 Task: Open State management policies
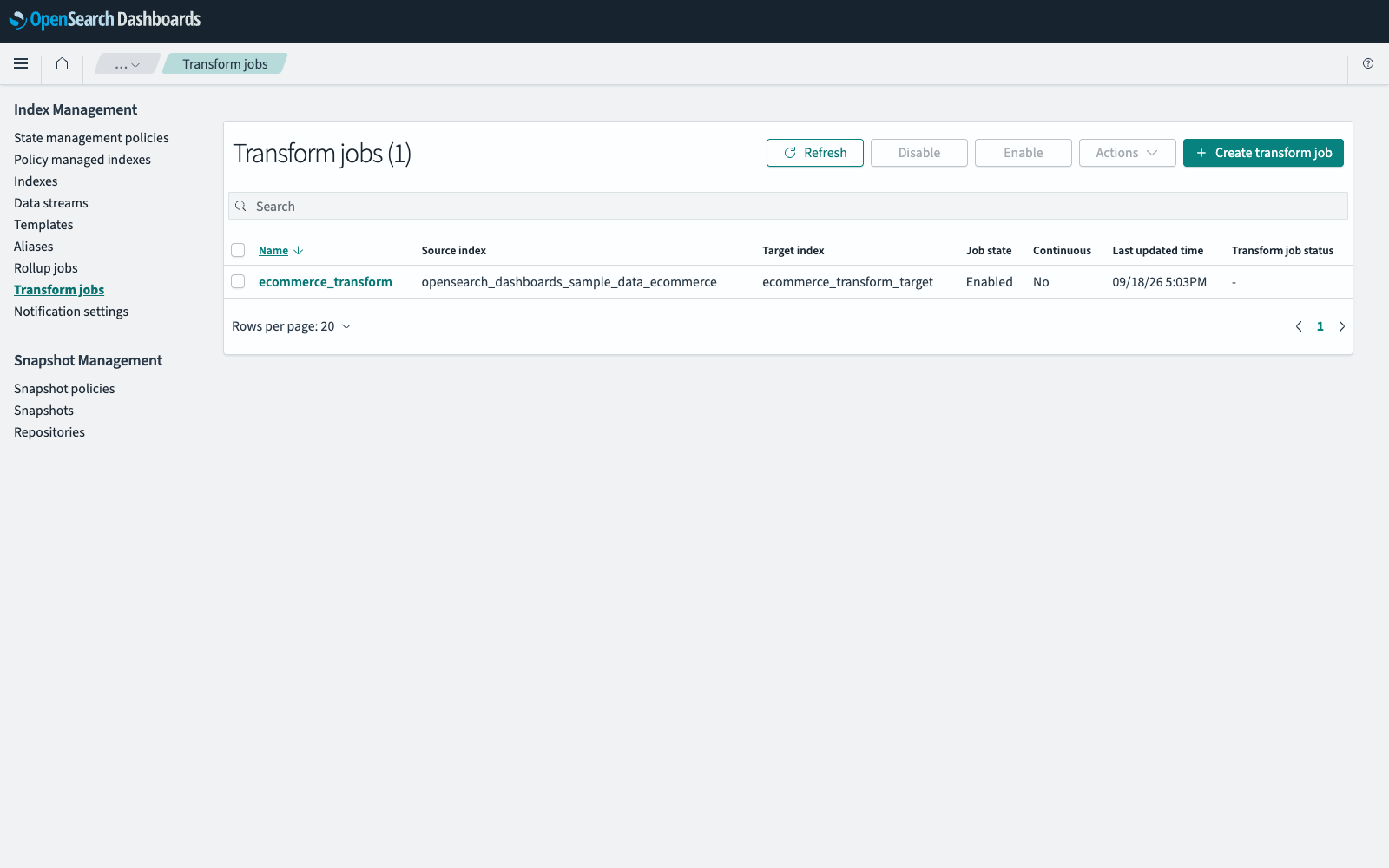tap(91, 138)
